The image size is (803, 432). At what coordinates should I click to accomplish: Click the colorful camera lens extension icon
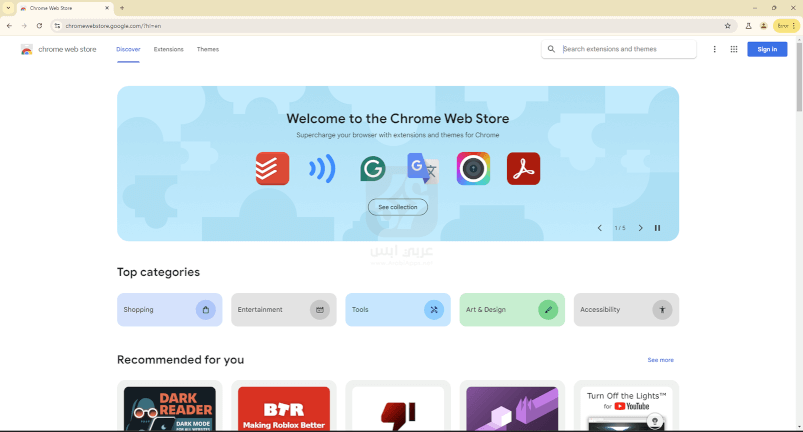coord(473,168)
